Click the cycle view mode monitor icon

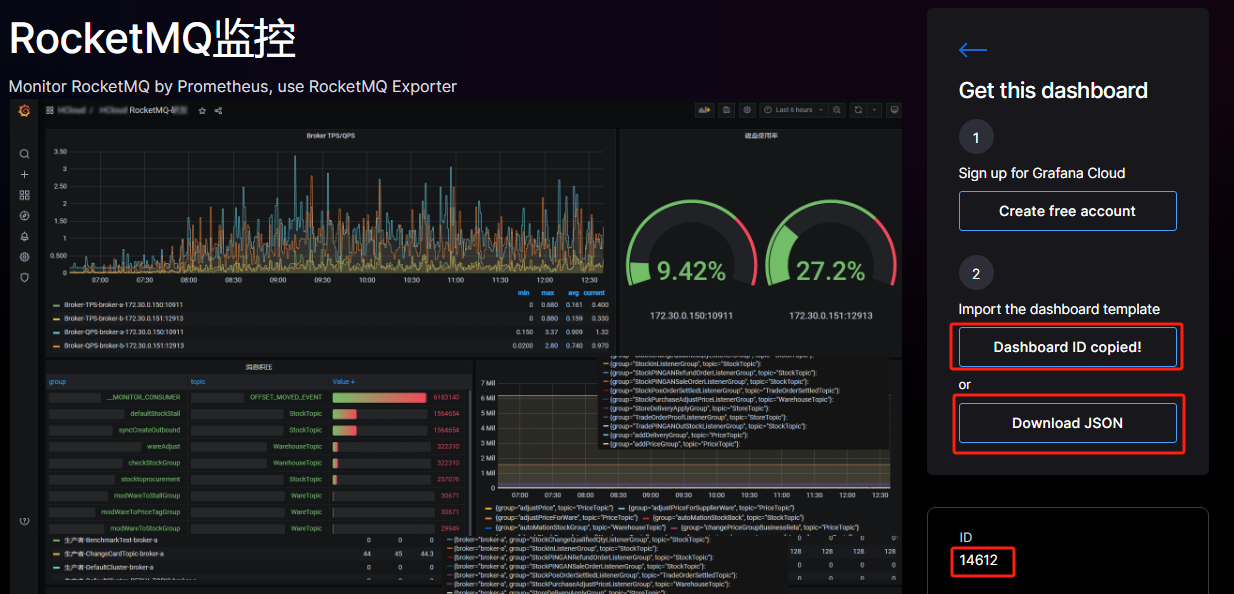coord(894,110)
